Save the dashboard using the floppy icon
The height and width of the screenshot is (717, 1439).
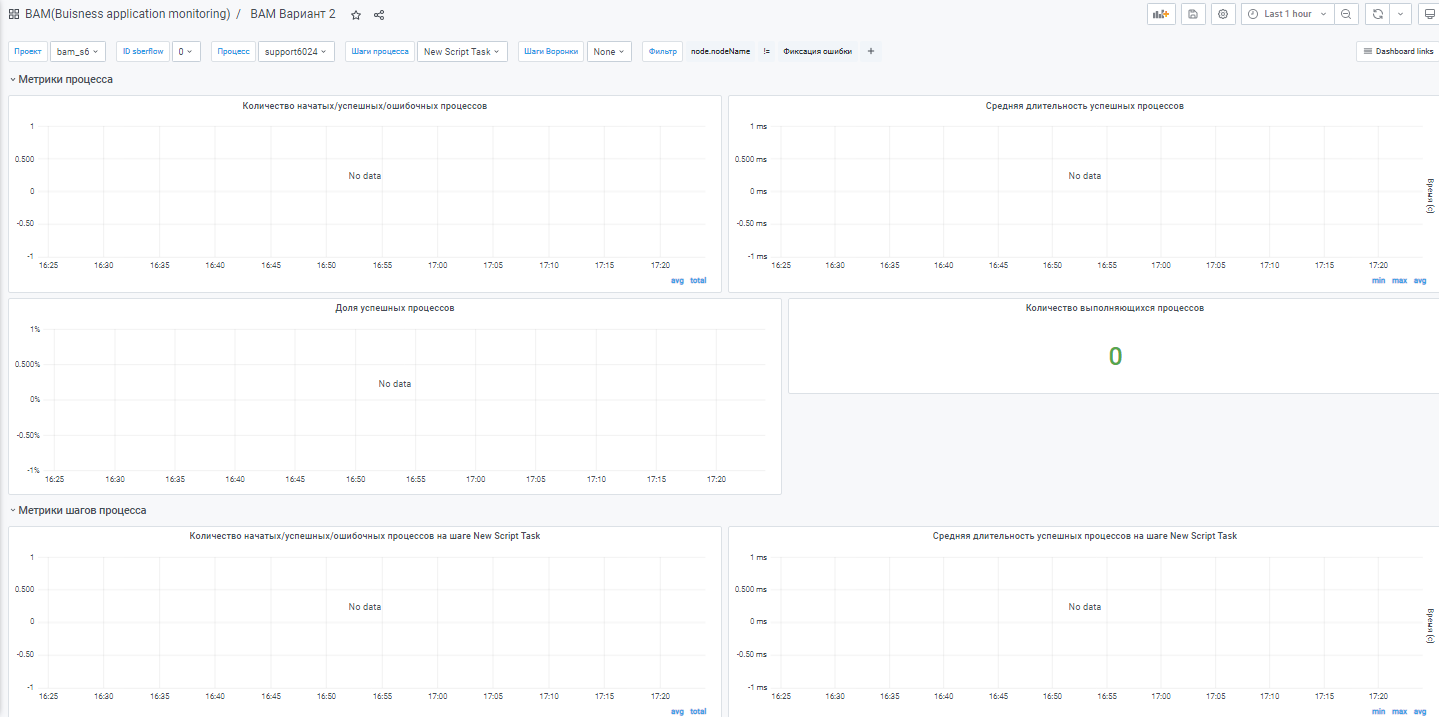pyautogui.click(x=1193, y=14)
